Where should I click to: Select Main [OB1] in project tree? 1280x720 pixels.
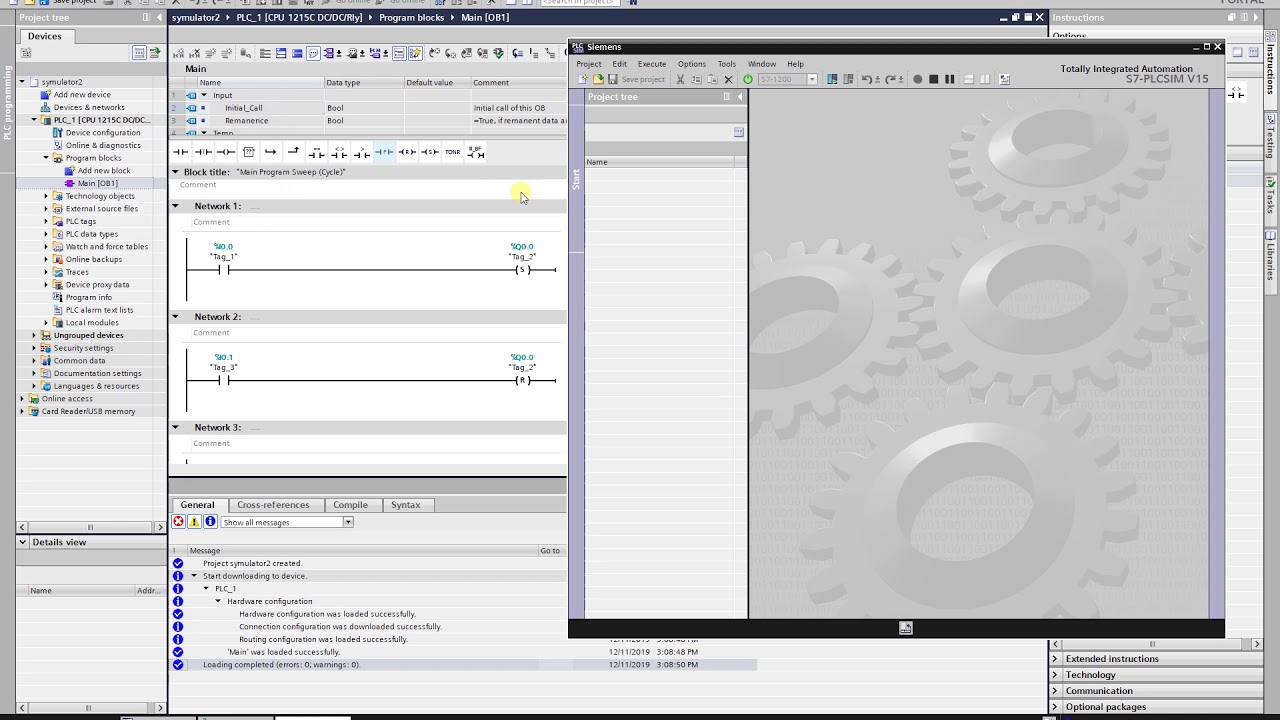pyautogui.click(x=97, y=183)
